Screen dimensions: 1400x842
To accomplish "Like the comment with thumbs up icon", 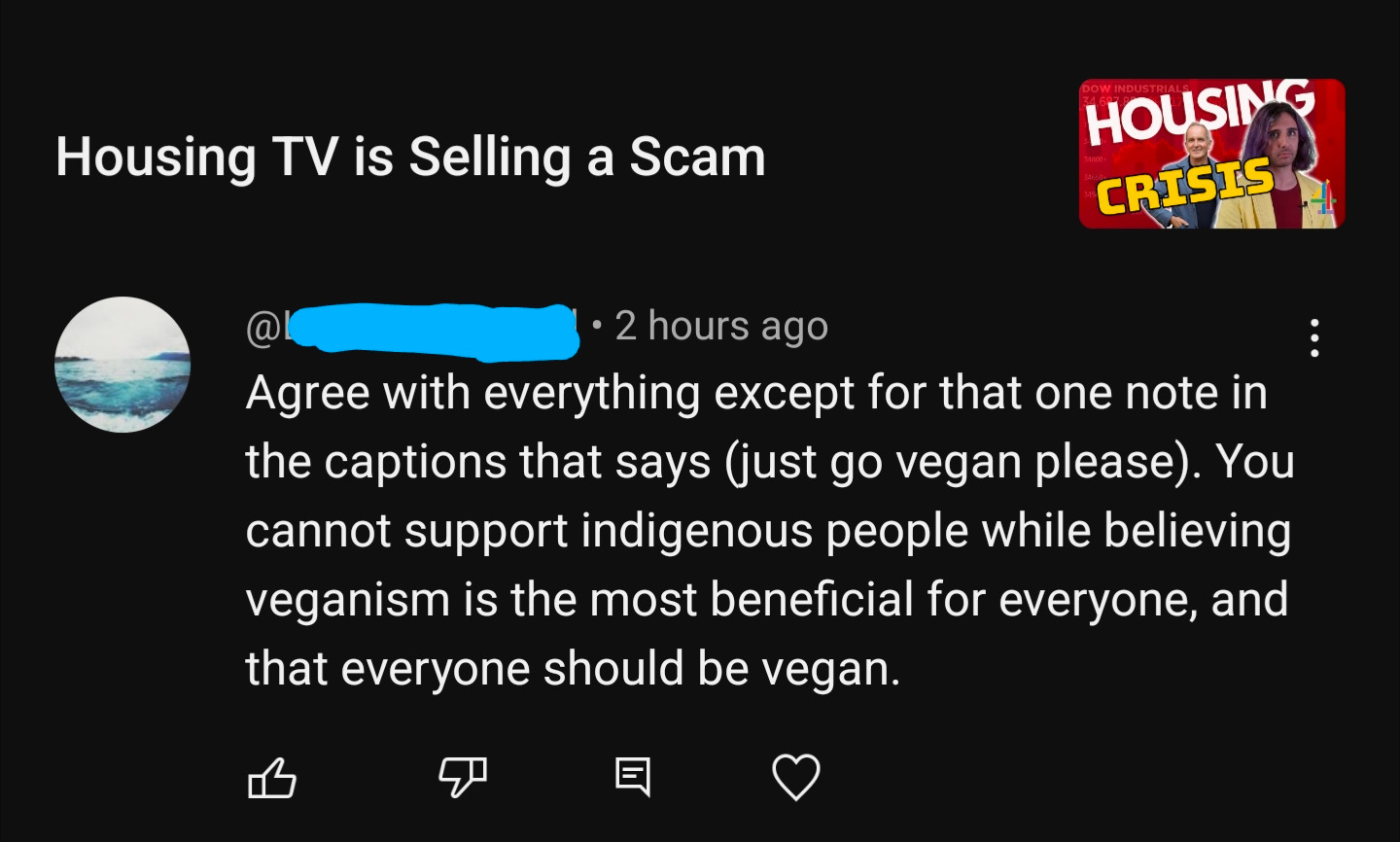I will [272, 778].
